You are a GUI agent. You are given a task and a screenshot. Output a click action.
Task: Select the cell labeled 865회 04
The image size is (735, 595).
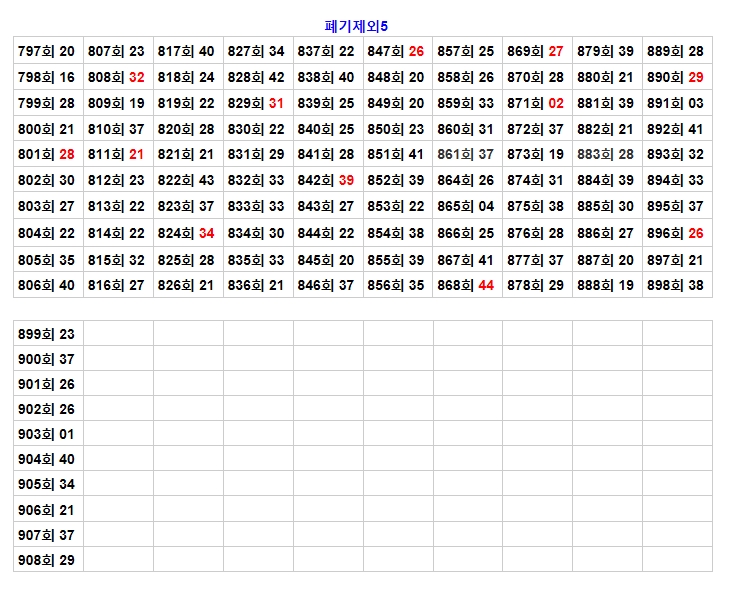point(467,206)
